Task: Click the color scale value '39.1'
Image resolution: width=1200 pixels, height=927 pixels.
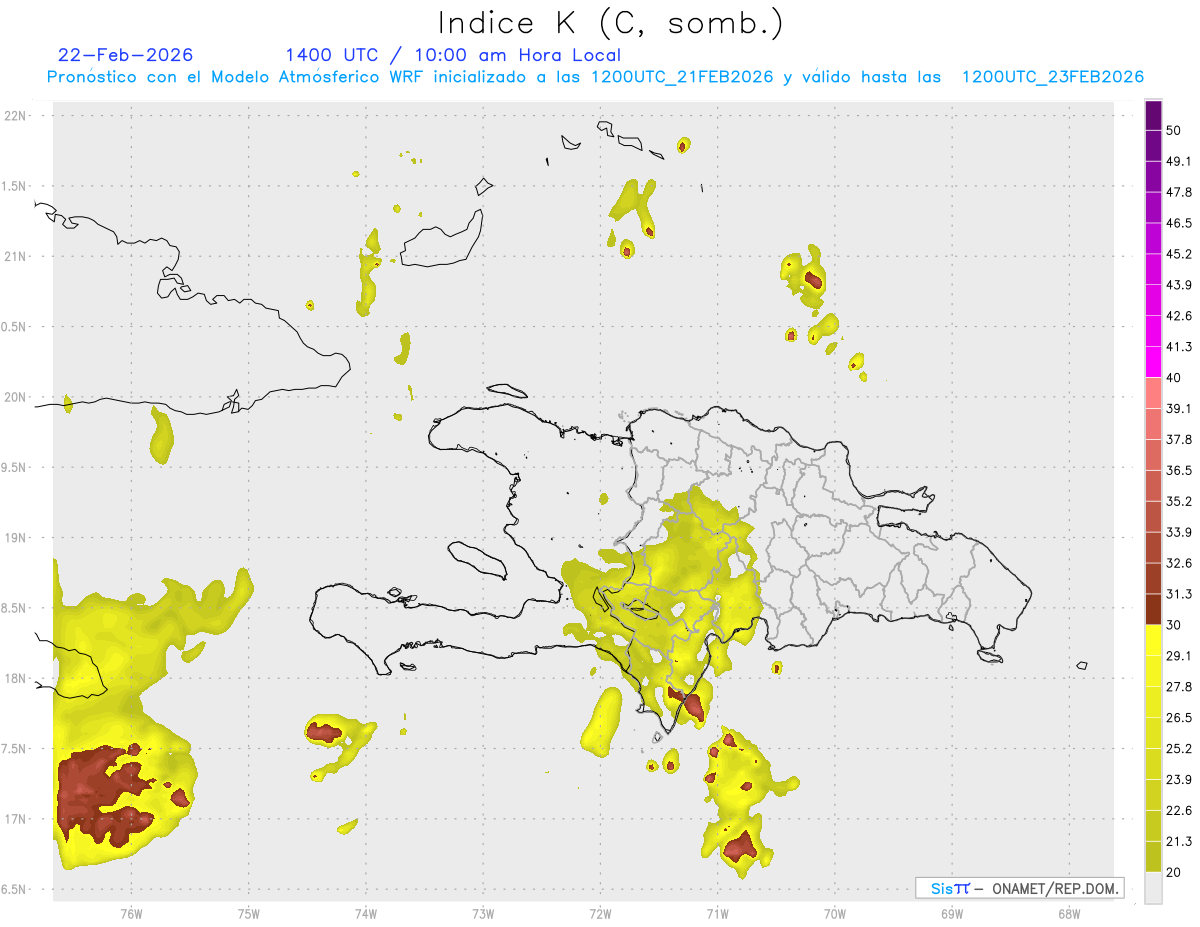Action: click(x=1179, y=408)
